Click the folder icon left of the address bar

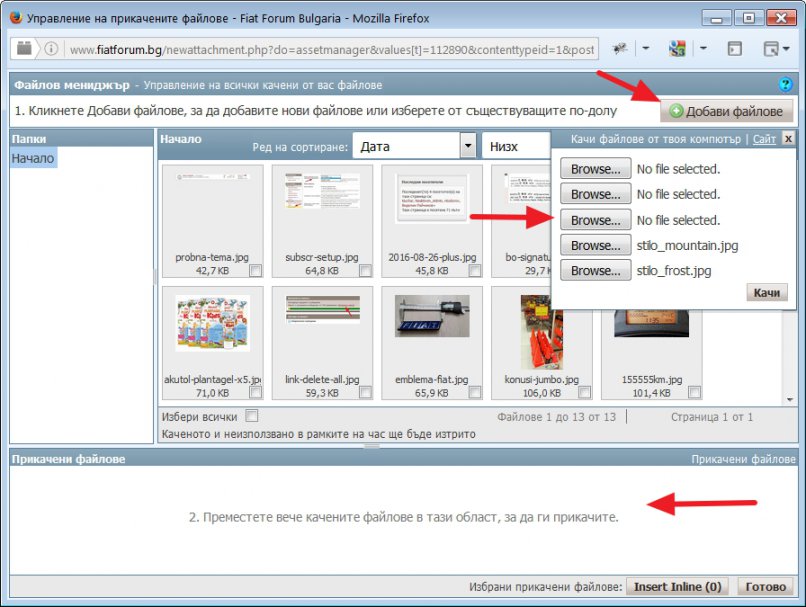24,49
